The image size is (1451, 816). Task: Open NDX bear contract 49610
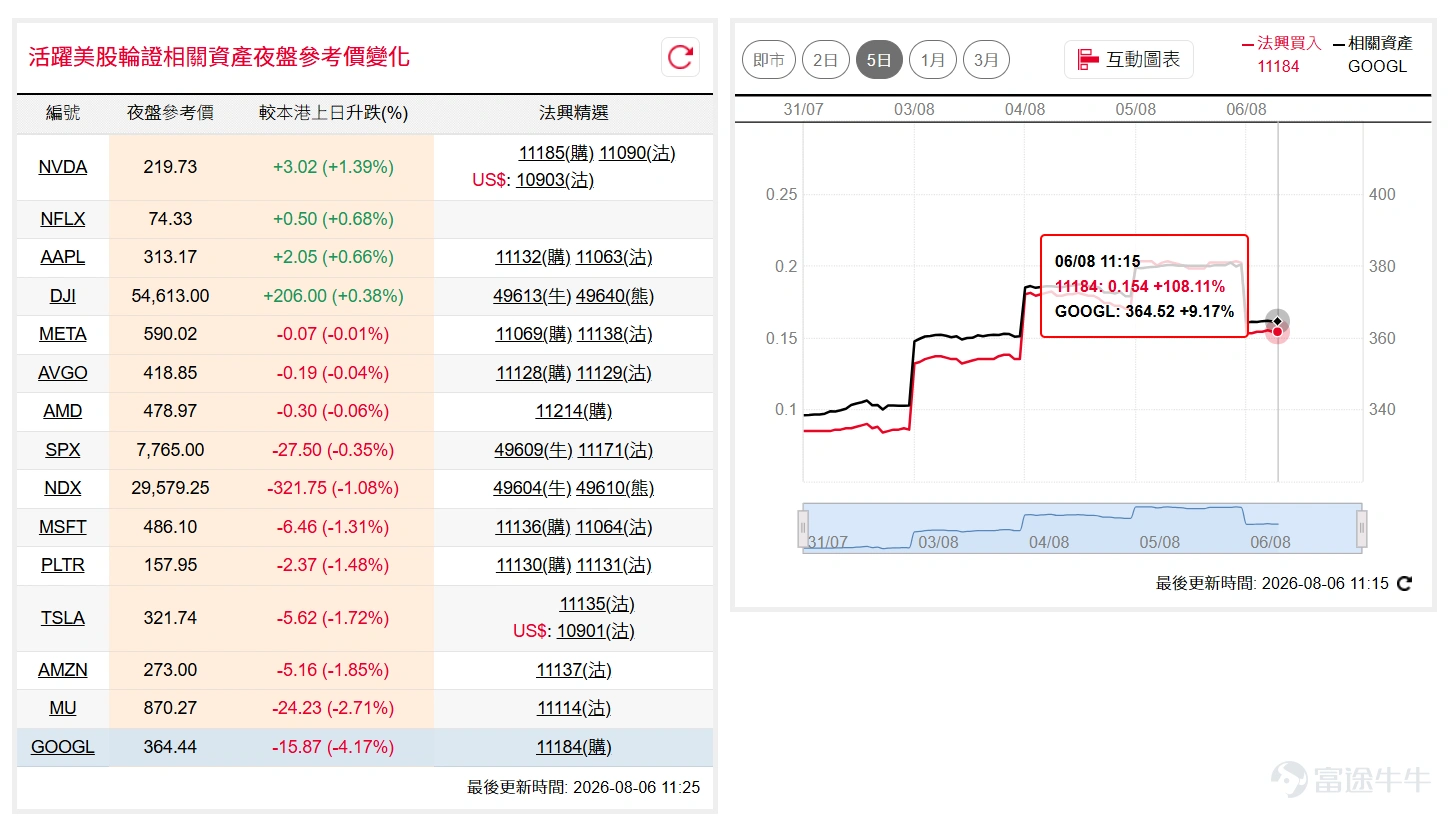tap(615, 488)
